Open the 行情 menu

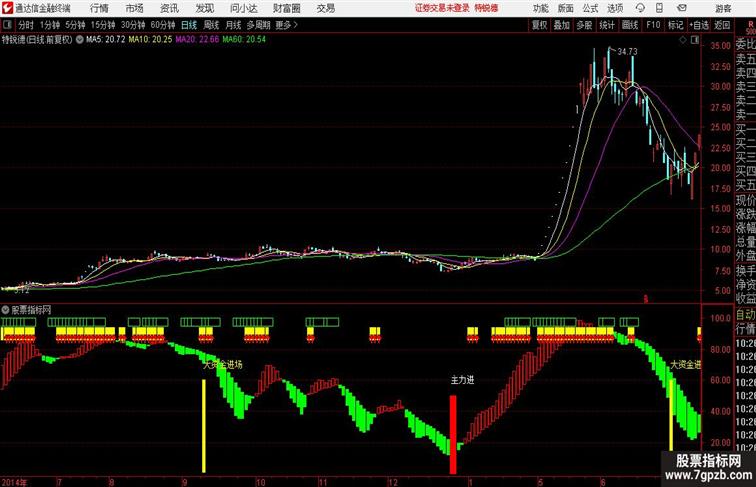click(99, 8)
